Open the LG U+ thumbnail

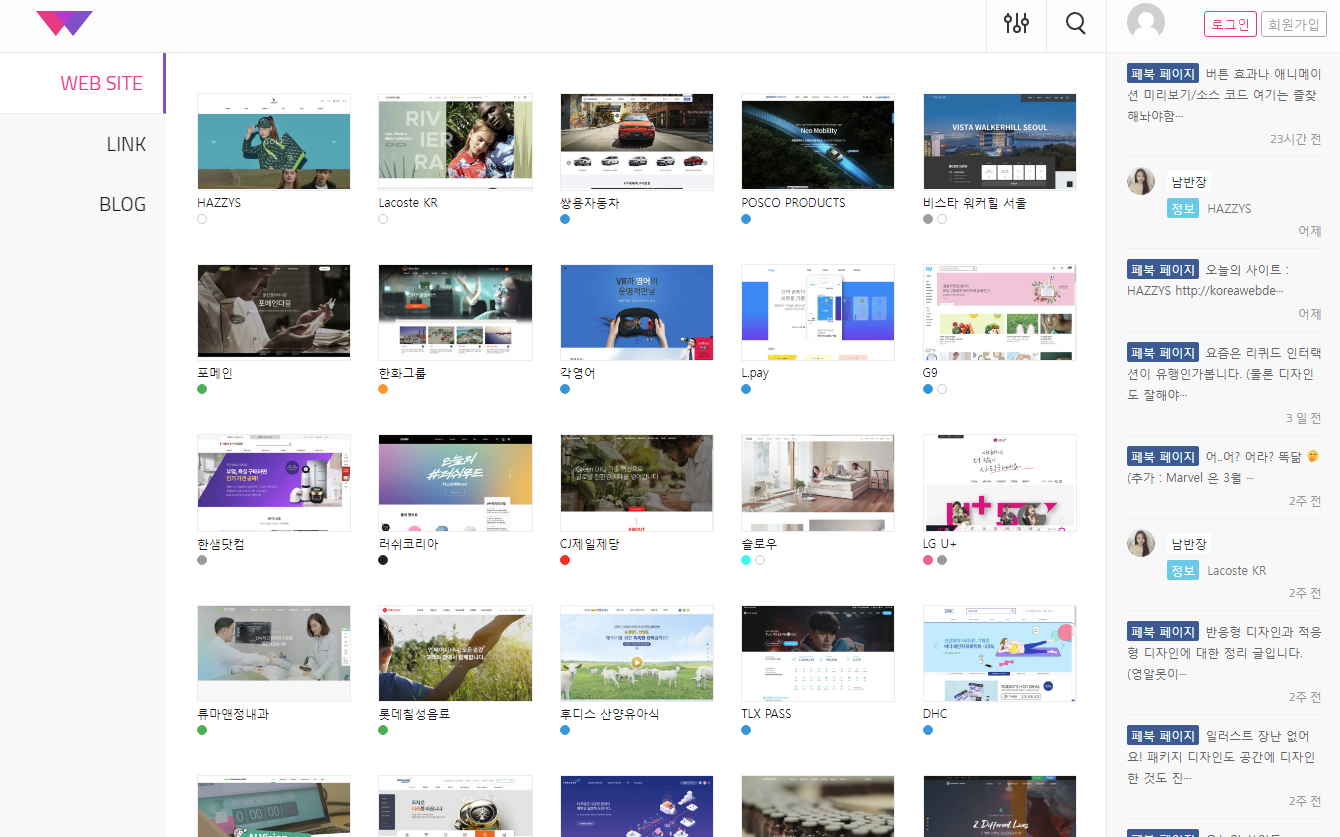coord(1000,483)
